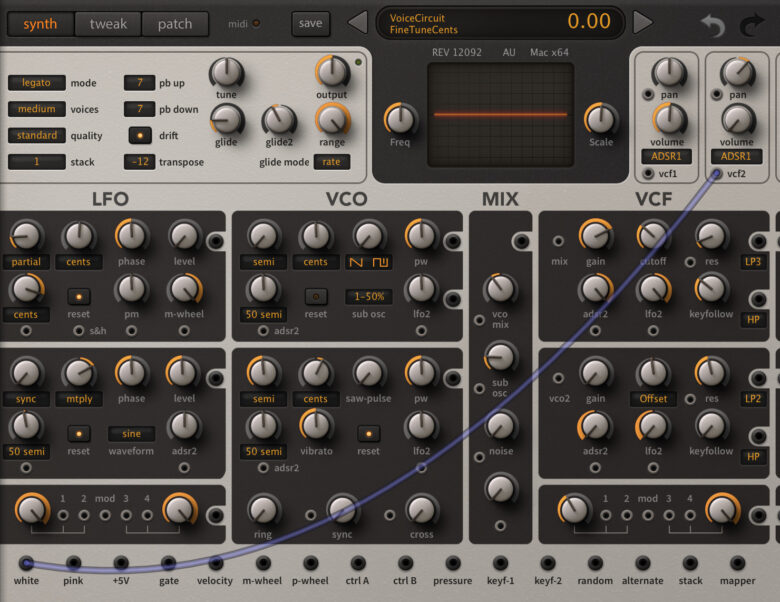Click the gate source jack
780x602 pixels.
pos(169,563)
